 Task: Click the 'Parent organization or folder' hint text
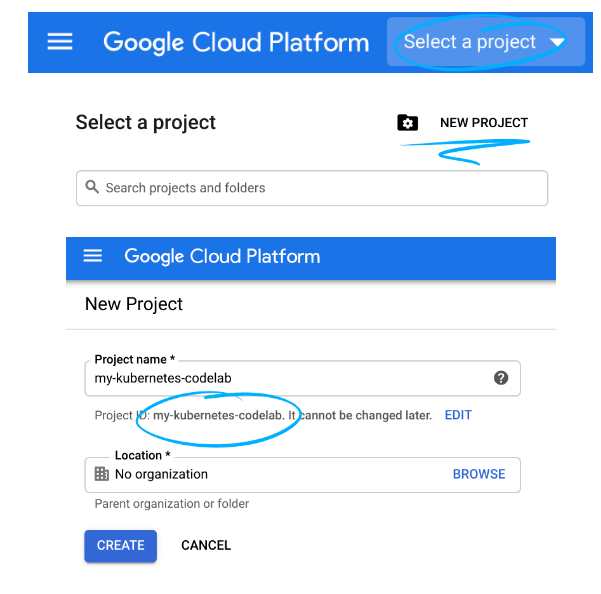click(x=172, y=504)
